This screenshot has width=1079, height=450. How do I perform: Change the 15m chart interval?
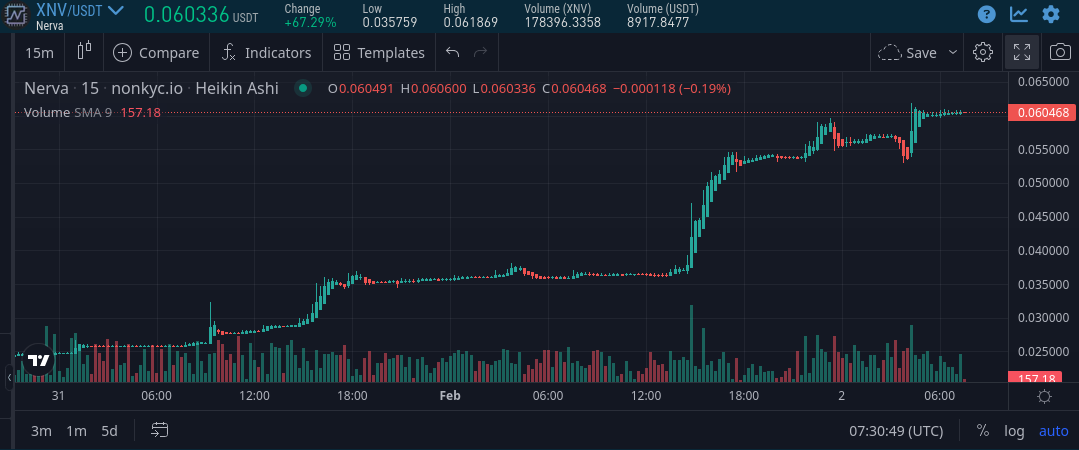tap(39, 53)
